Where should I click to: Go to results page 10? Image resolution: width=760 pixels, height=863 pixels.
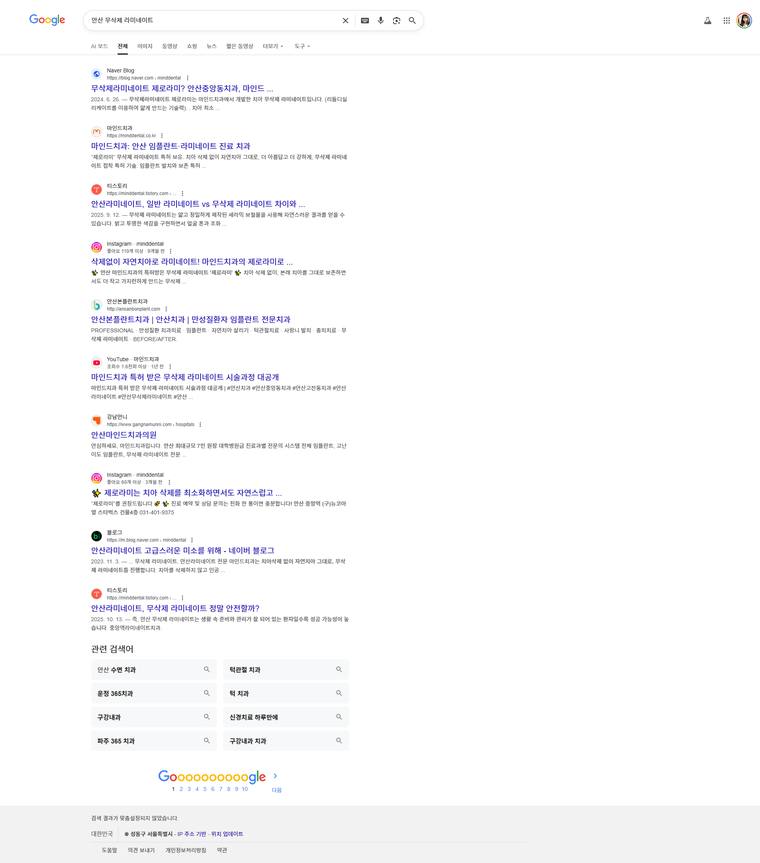pyautogui.click(x=245, y=789)
